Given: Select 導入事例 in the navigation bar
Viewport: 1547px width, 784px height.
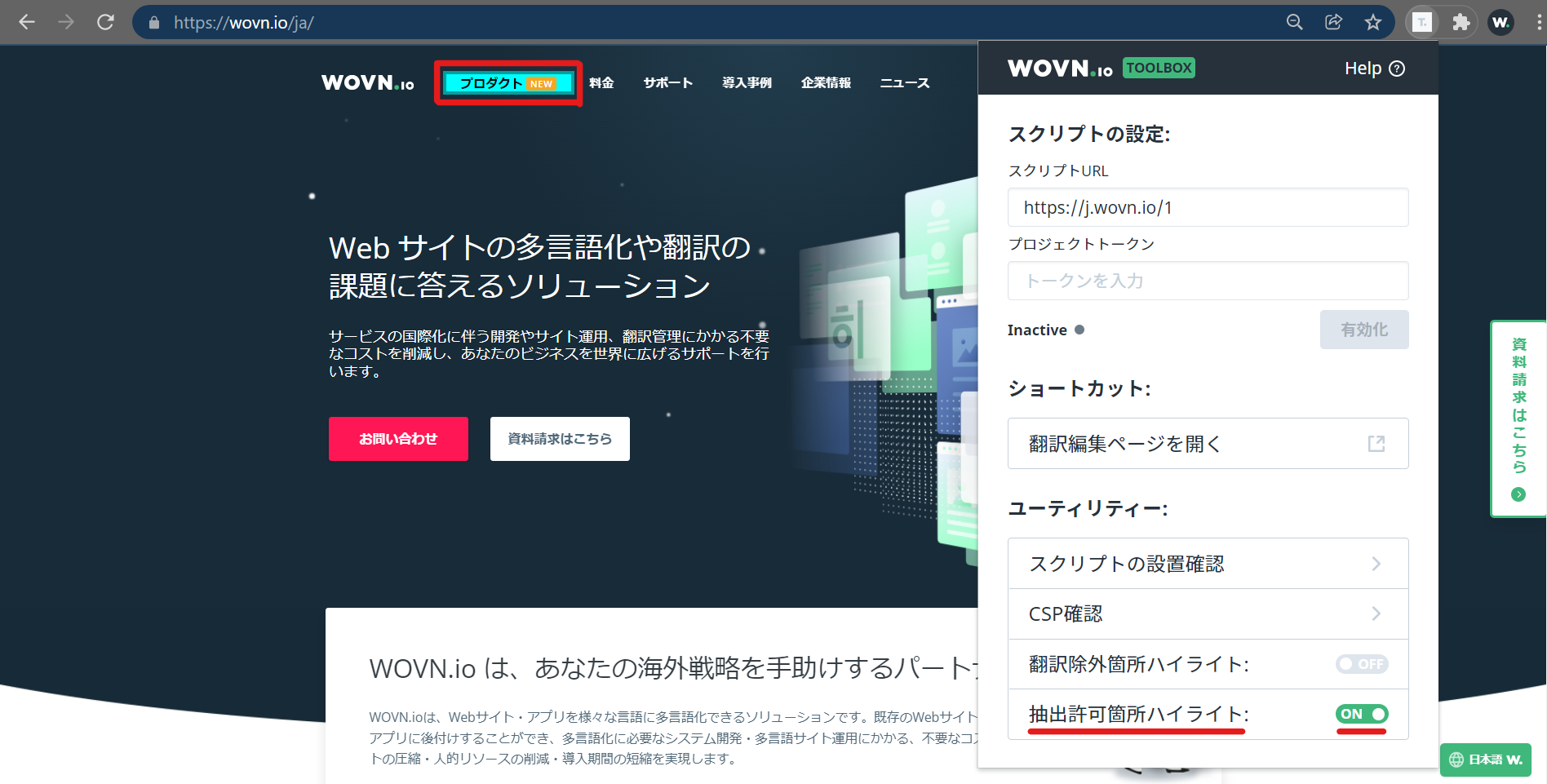Looking at the screenshot, I should 747,83.
